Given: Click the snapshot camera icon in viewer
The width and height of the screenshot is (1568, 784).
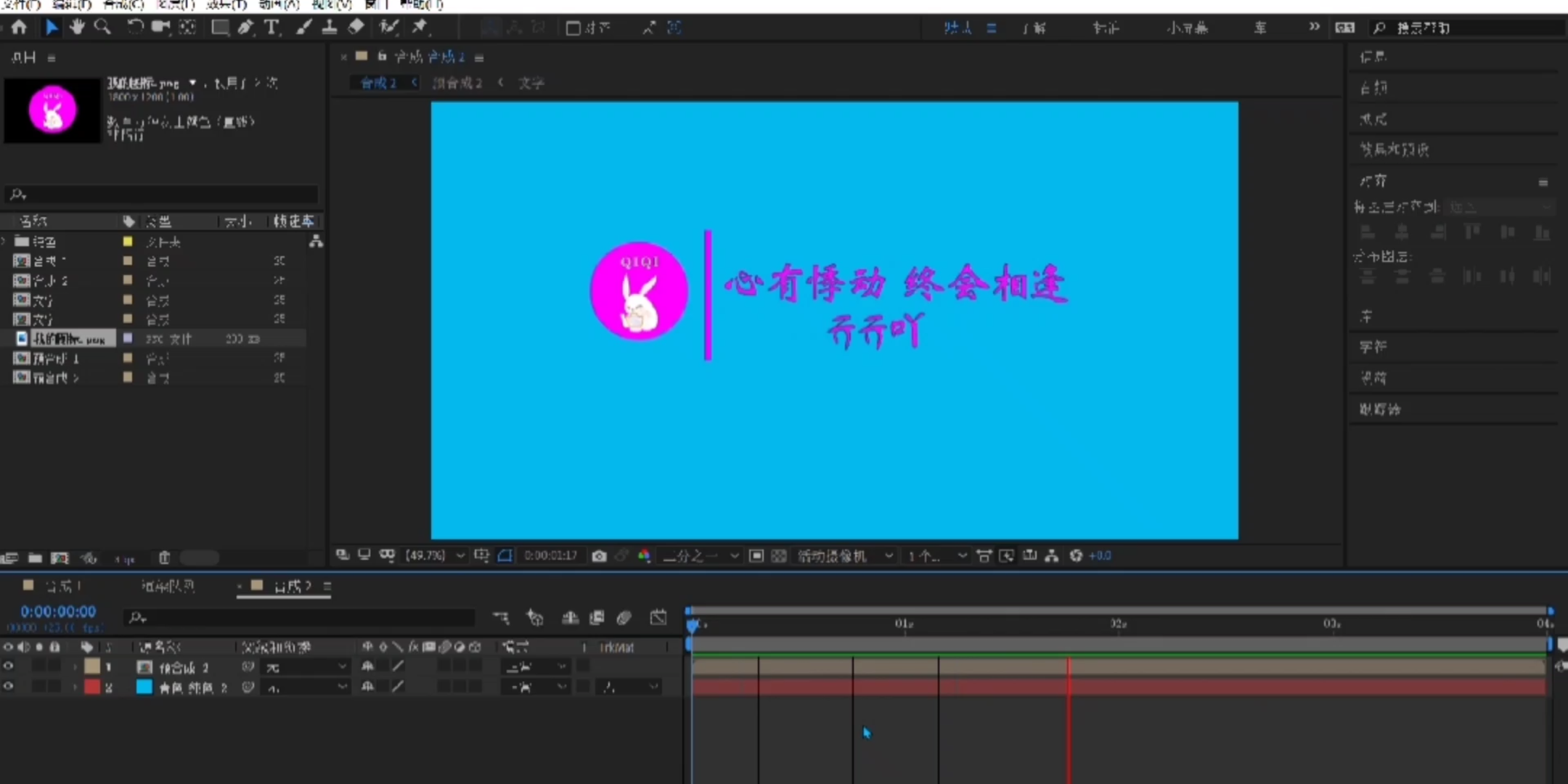Looking at the screenshot, I should 599,556.
